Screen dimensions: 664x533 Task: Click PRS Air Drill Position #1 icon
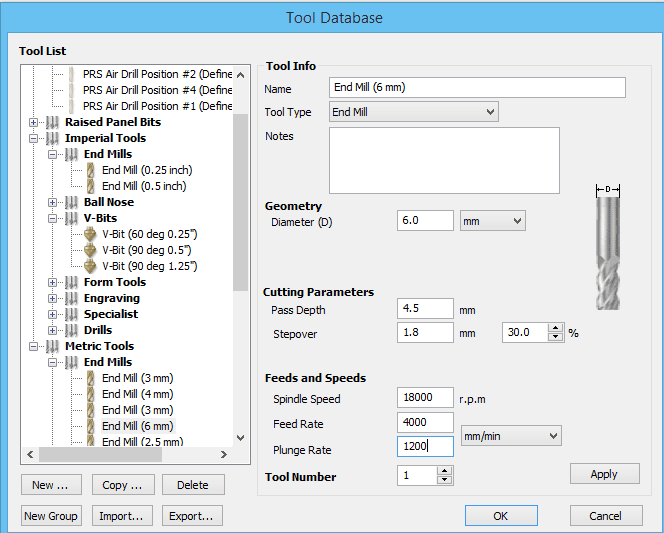71,106
